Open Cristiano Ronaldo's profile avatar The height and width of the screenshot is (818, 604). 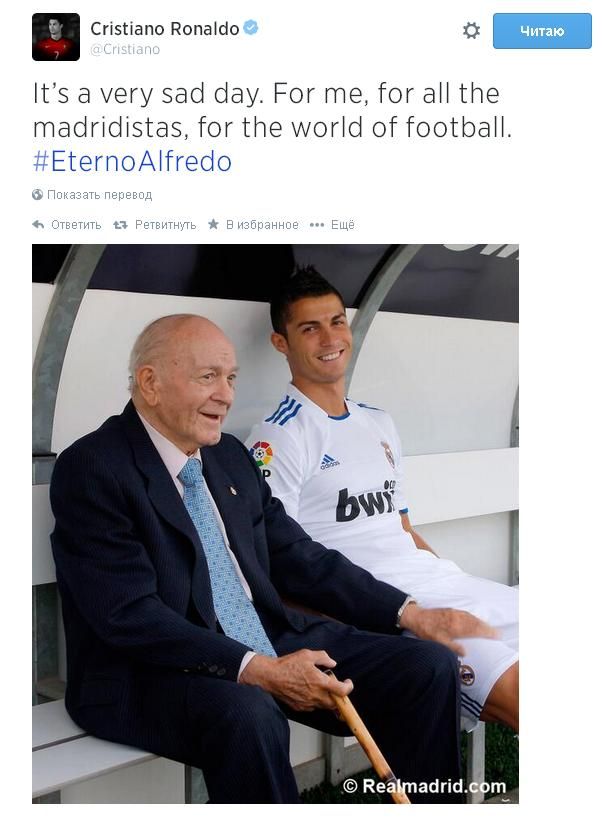[x=56, y=37]
